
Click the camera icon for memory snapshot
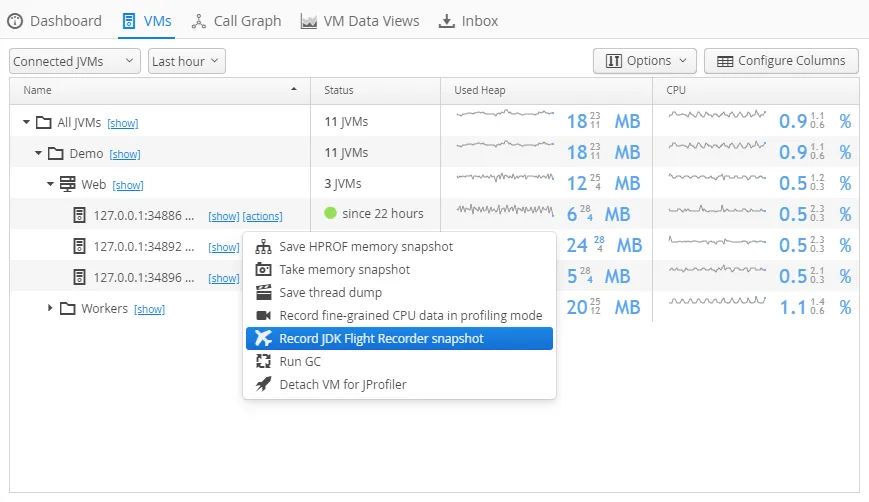263,269
